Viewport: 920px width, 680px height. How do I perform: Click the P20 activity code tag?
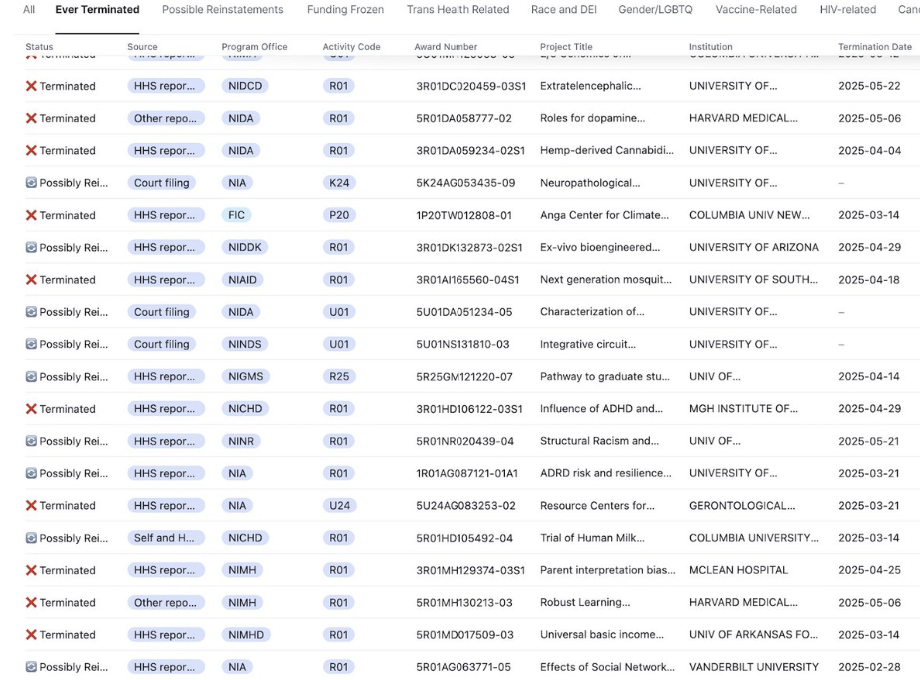339,215
